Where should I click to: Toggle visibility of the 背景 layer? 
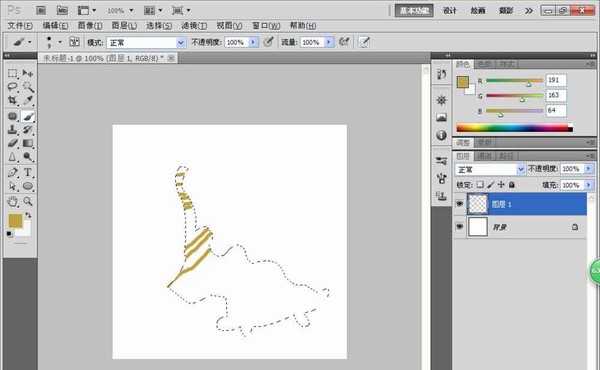click(460, 227)
